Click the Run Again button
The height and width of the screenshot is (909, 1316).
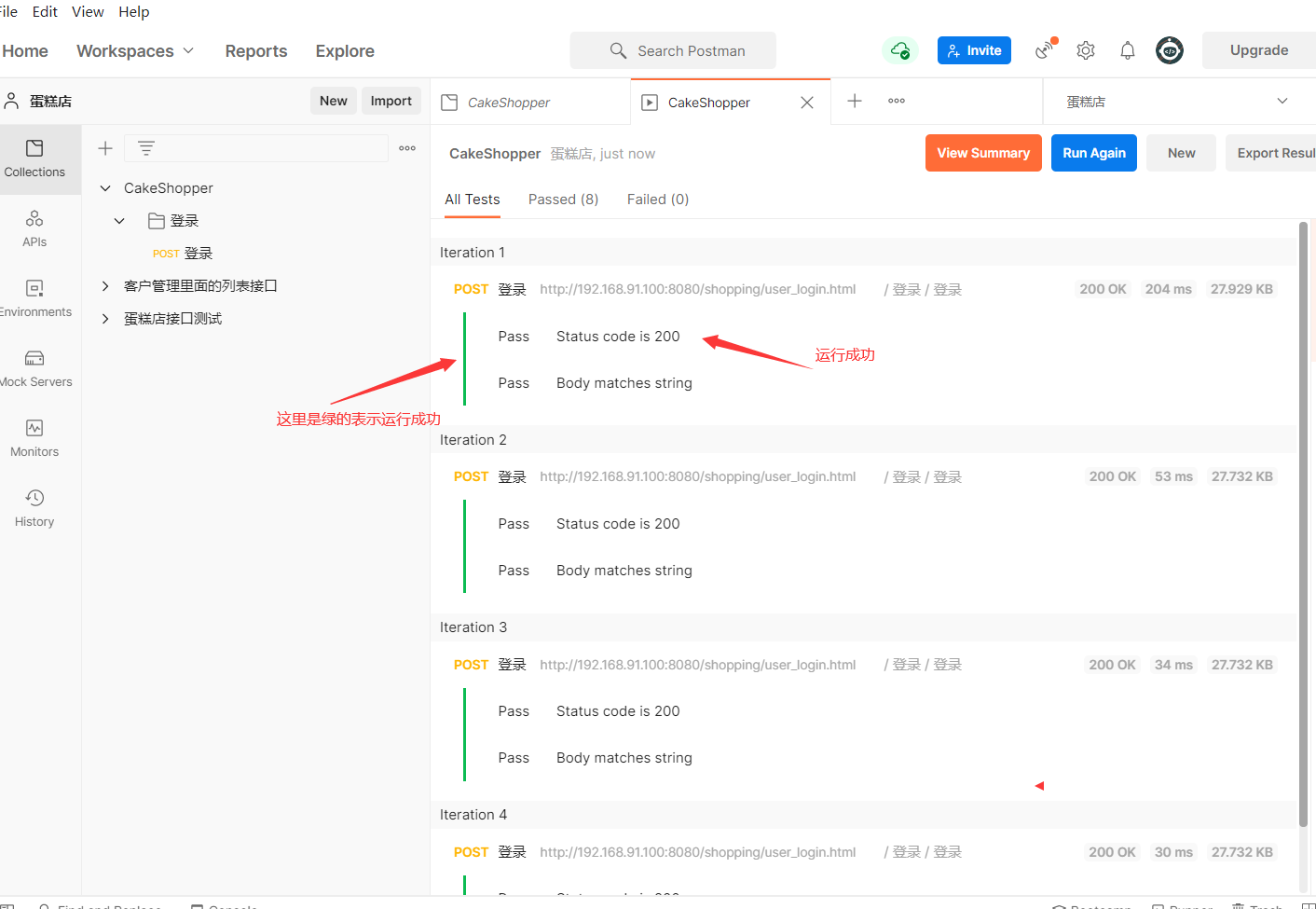pos(1094,153)
